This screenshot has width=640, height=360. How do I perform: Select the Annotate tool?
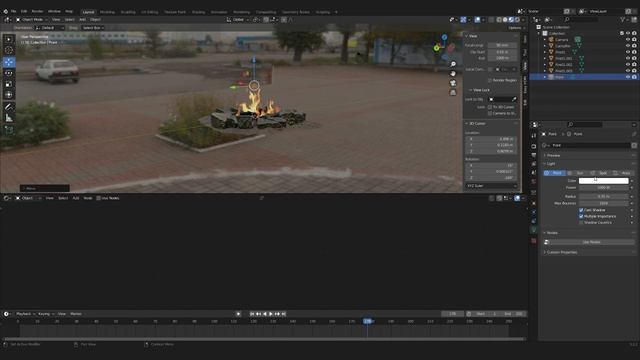tap(9, 107)
